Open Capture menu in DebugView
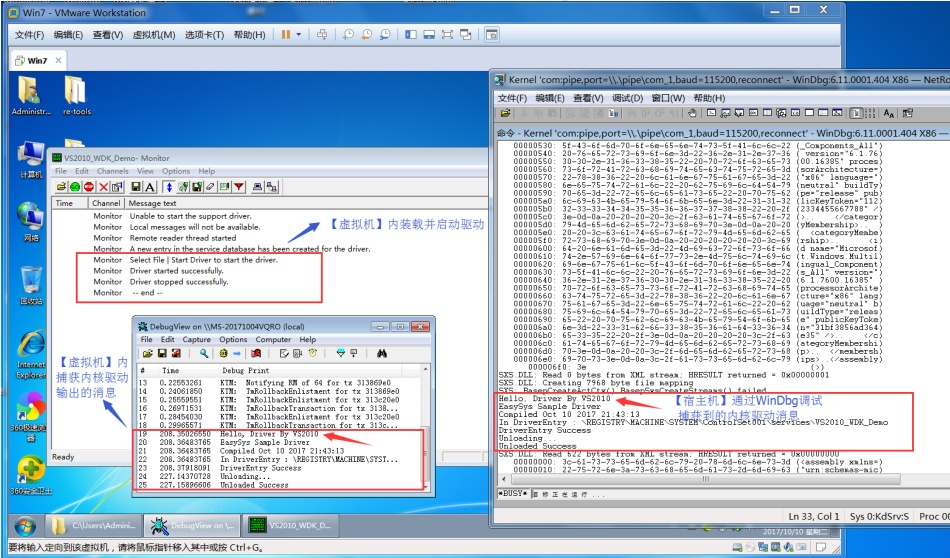The width and height of the screenshot is (950, 558). 196,340
